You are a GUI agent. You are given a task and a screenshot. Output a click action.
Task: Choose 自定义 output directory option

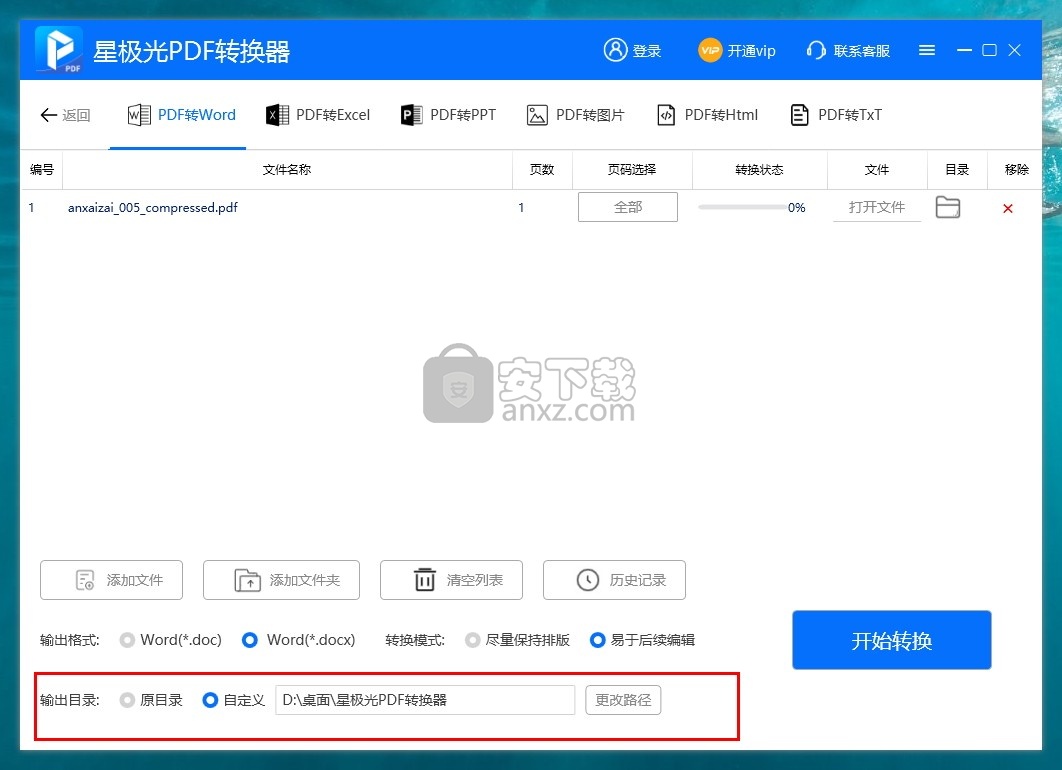[x=210, y=700]
